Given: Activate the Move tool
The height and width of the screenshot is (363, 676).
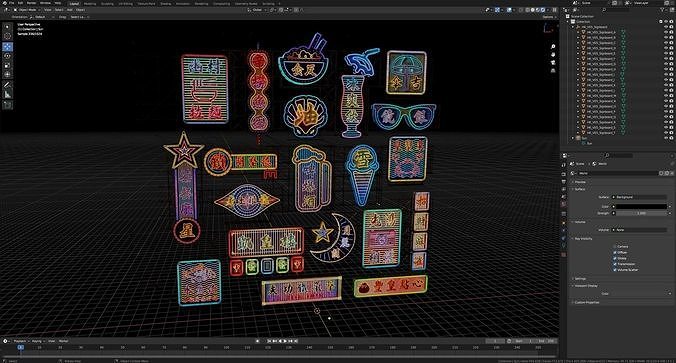Looking at the screenshot, I should [8, 47].
